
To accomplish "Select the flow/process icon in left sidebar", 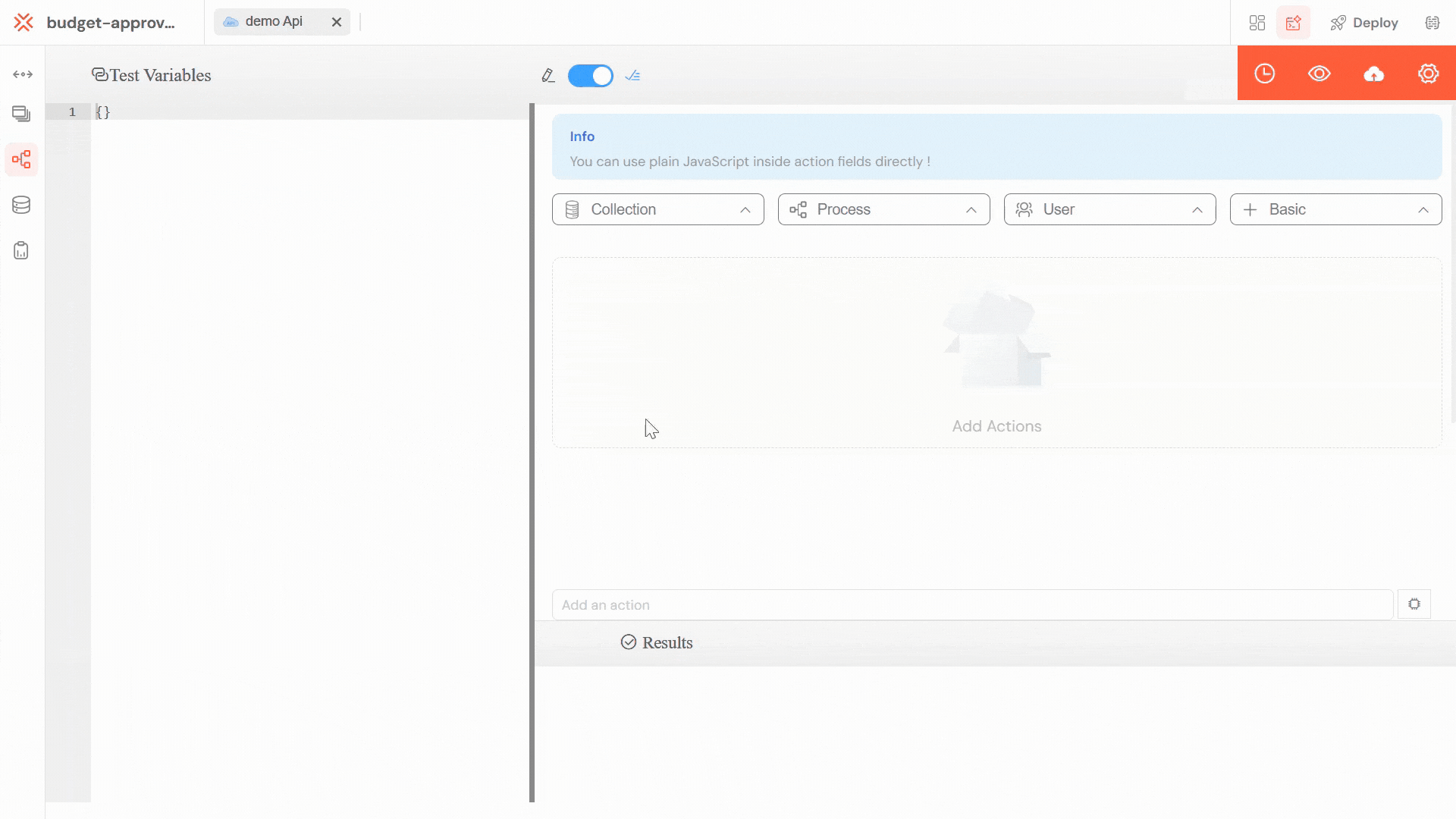I will pyautogui.click(x=22, y=159).
